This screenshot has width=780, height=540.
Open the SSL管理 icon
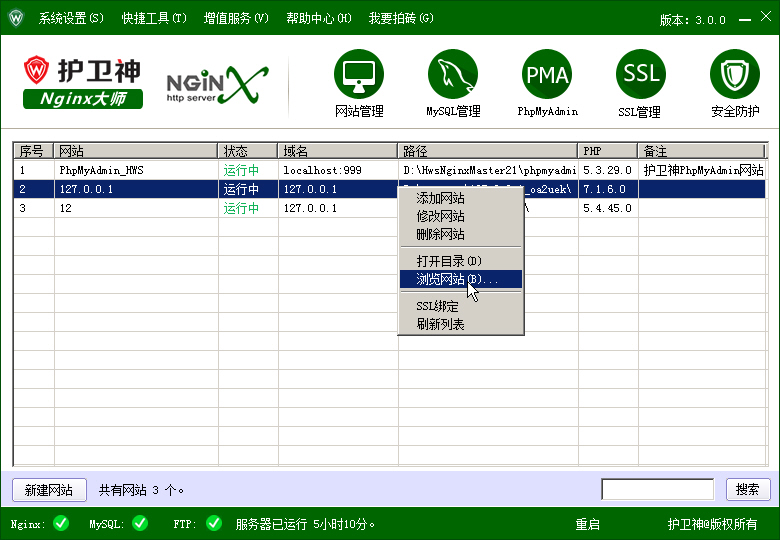tap(640, 75)
